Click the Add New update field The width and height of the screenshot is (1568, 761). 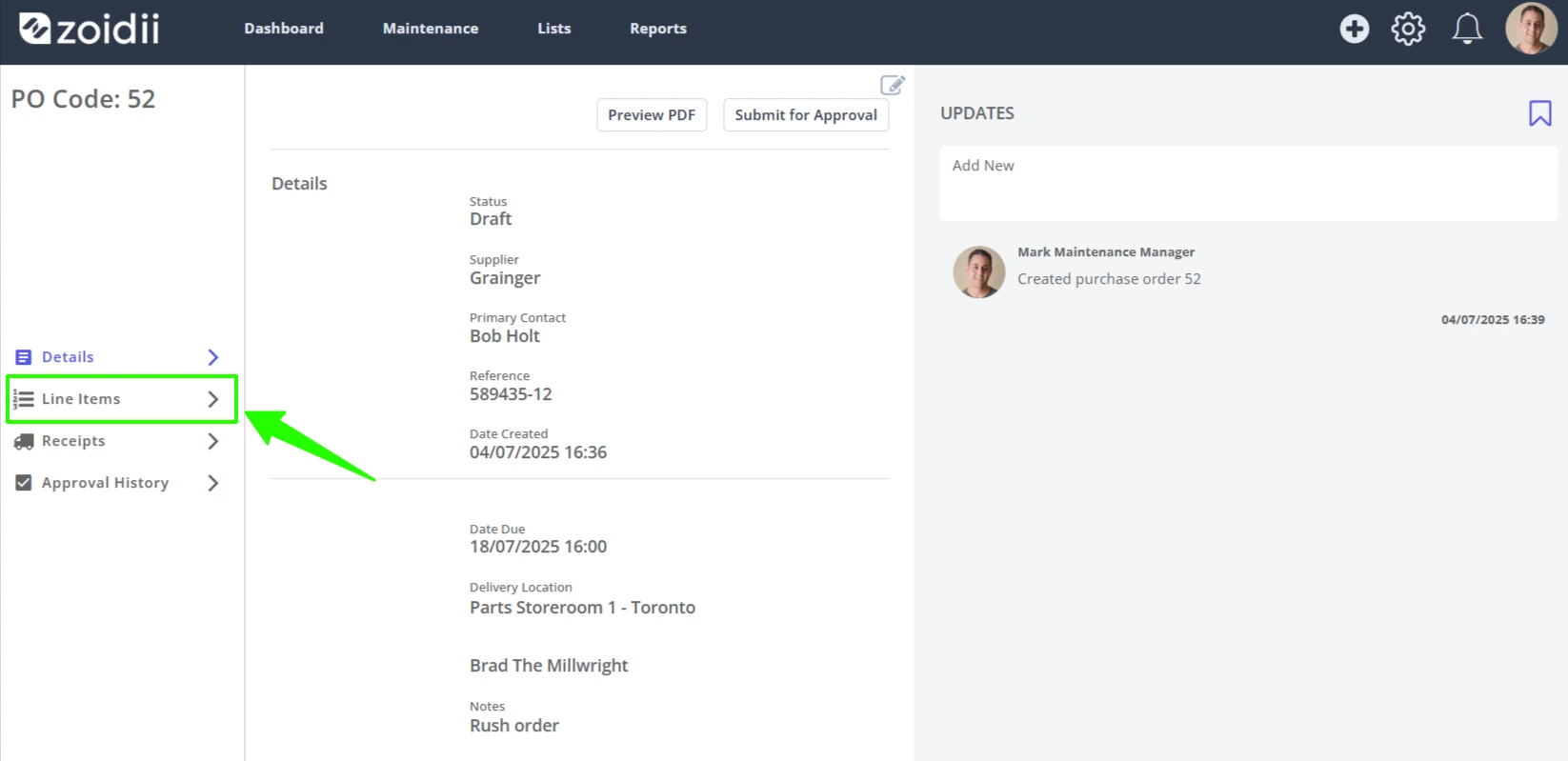[x=1248, y=183]
